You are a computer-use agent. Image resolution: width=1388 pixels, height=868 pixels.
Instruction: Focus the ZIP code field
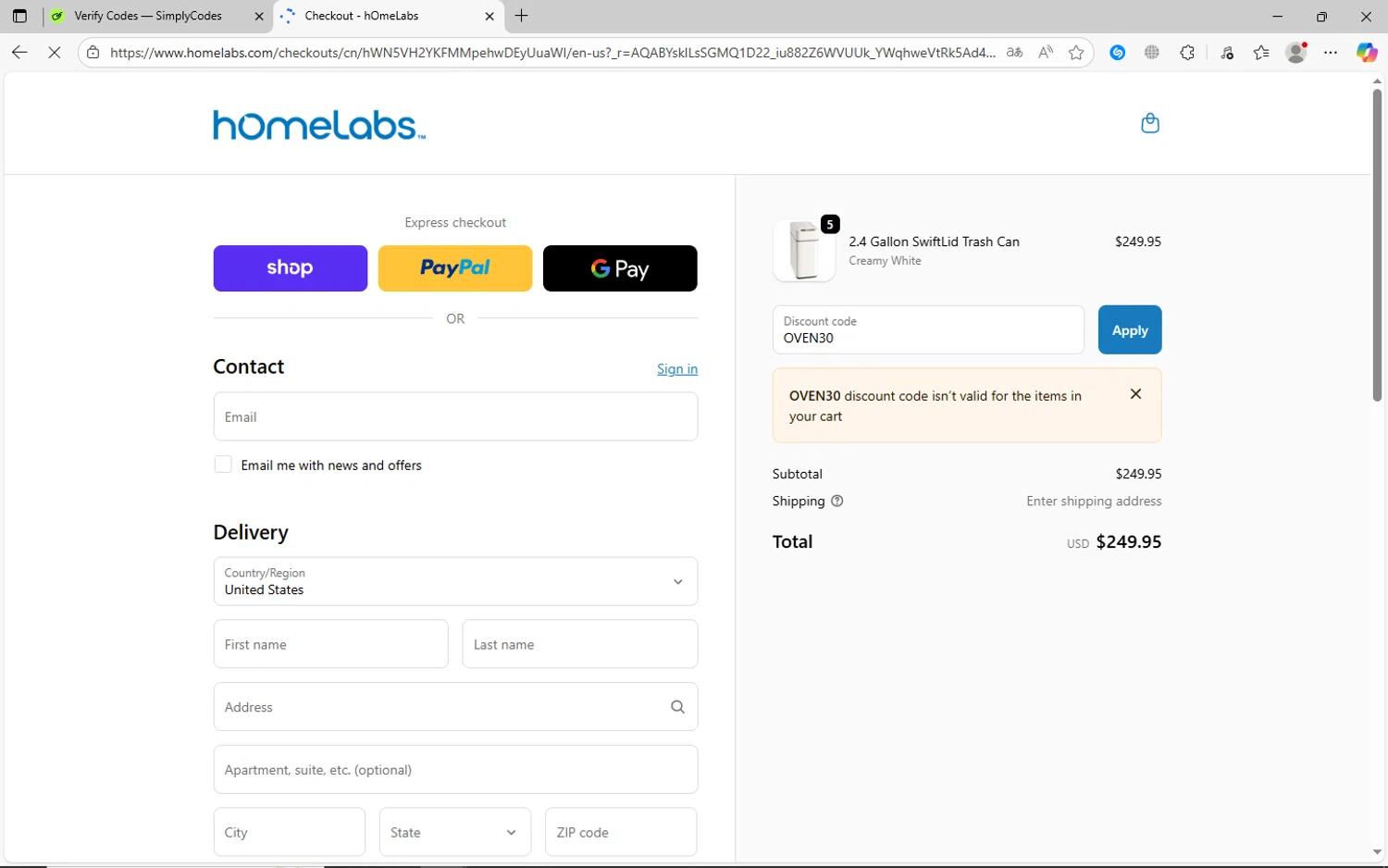pos(621,832)
